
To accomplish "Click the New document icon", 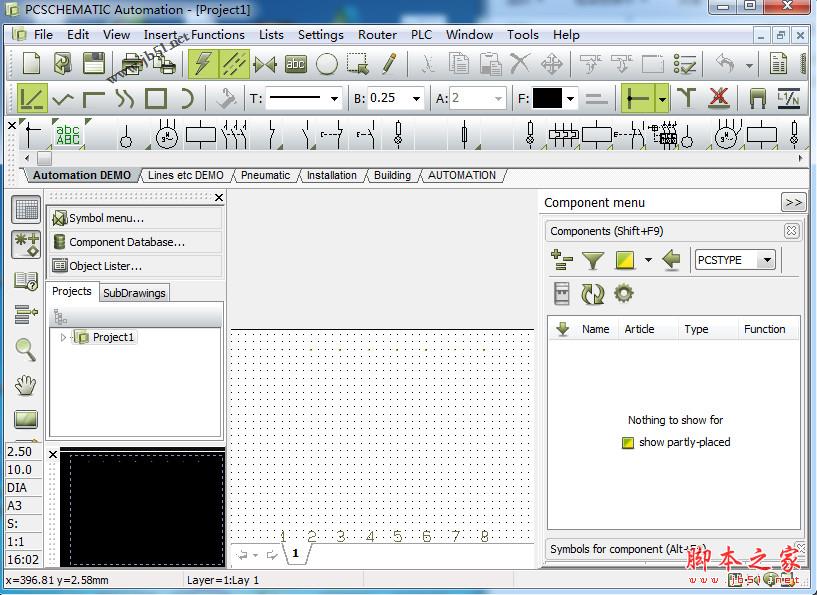I will coord(31,64).
